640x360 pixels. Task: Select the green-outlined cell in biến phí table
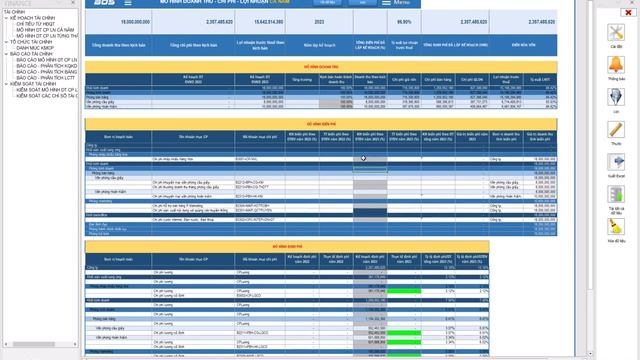pos(370,170)
